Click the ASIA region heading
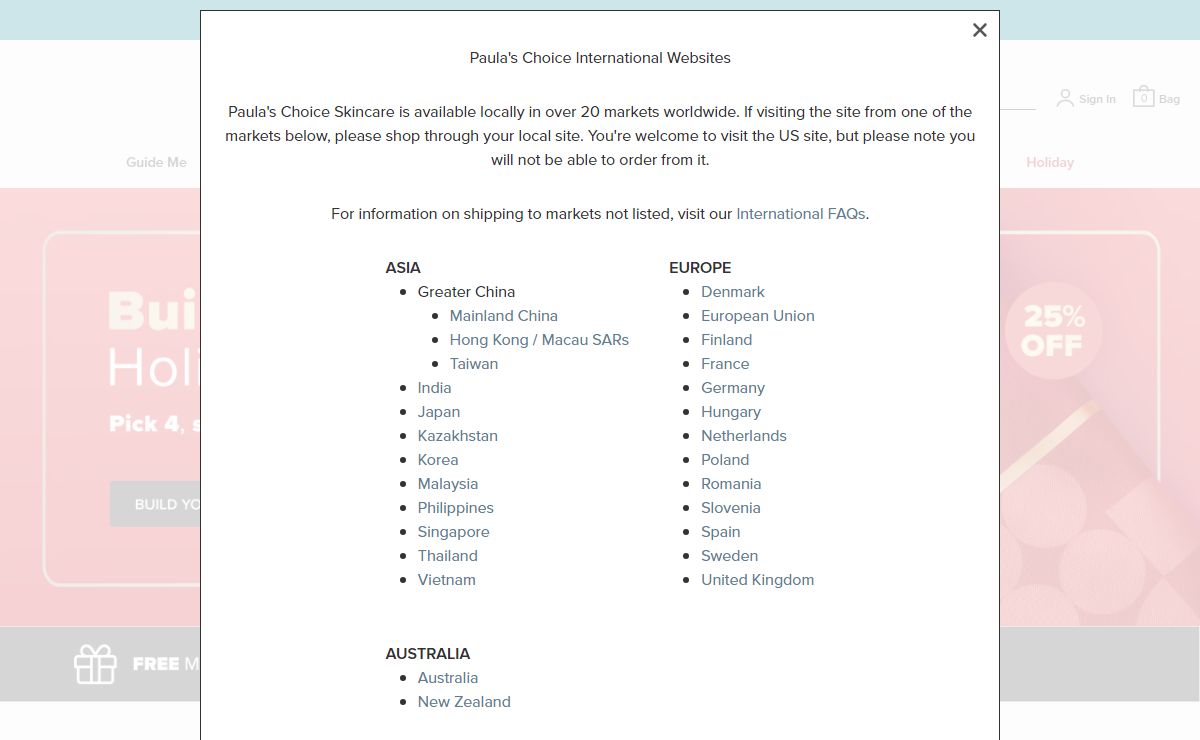 point(403,268)
